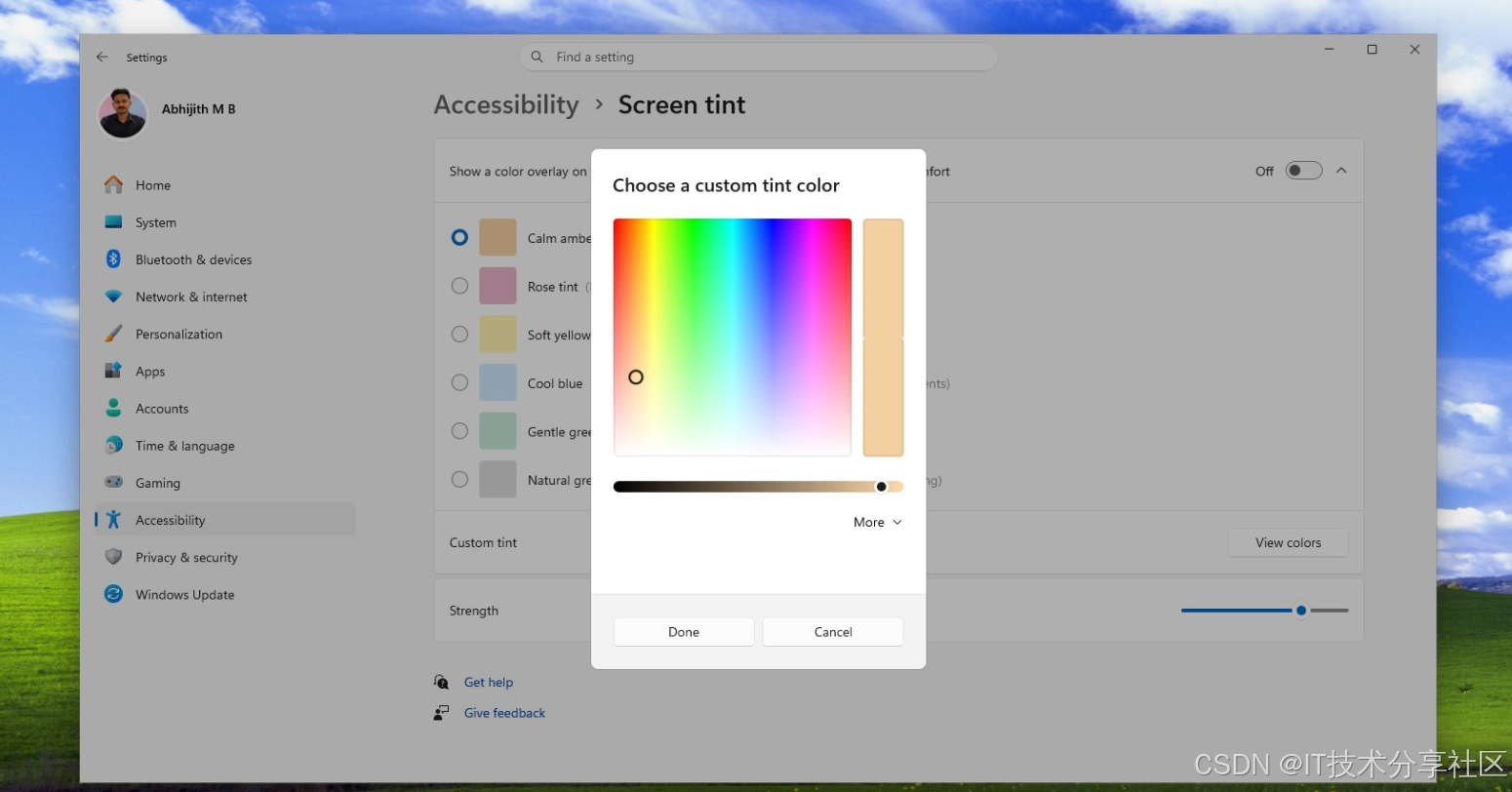Select the Accessibility figure icon
1512x792 pixels.
pos(114,519)
